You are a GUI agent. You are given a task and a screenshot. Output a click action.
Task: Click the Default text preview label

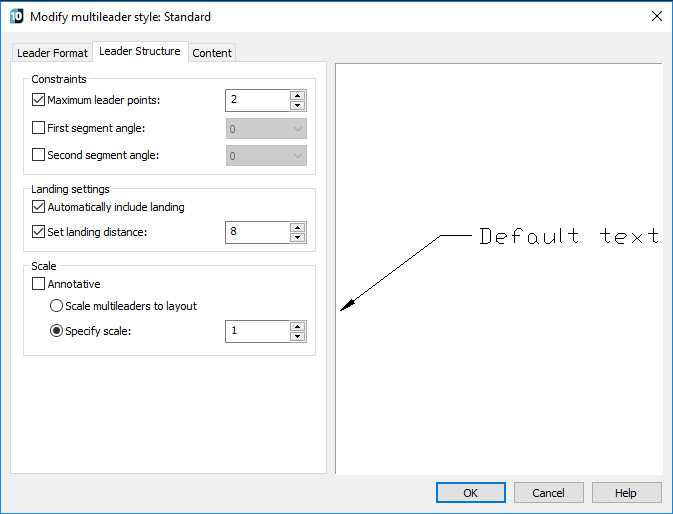(569, 236)
